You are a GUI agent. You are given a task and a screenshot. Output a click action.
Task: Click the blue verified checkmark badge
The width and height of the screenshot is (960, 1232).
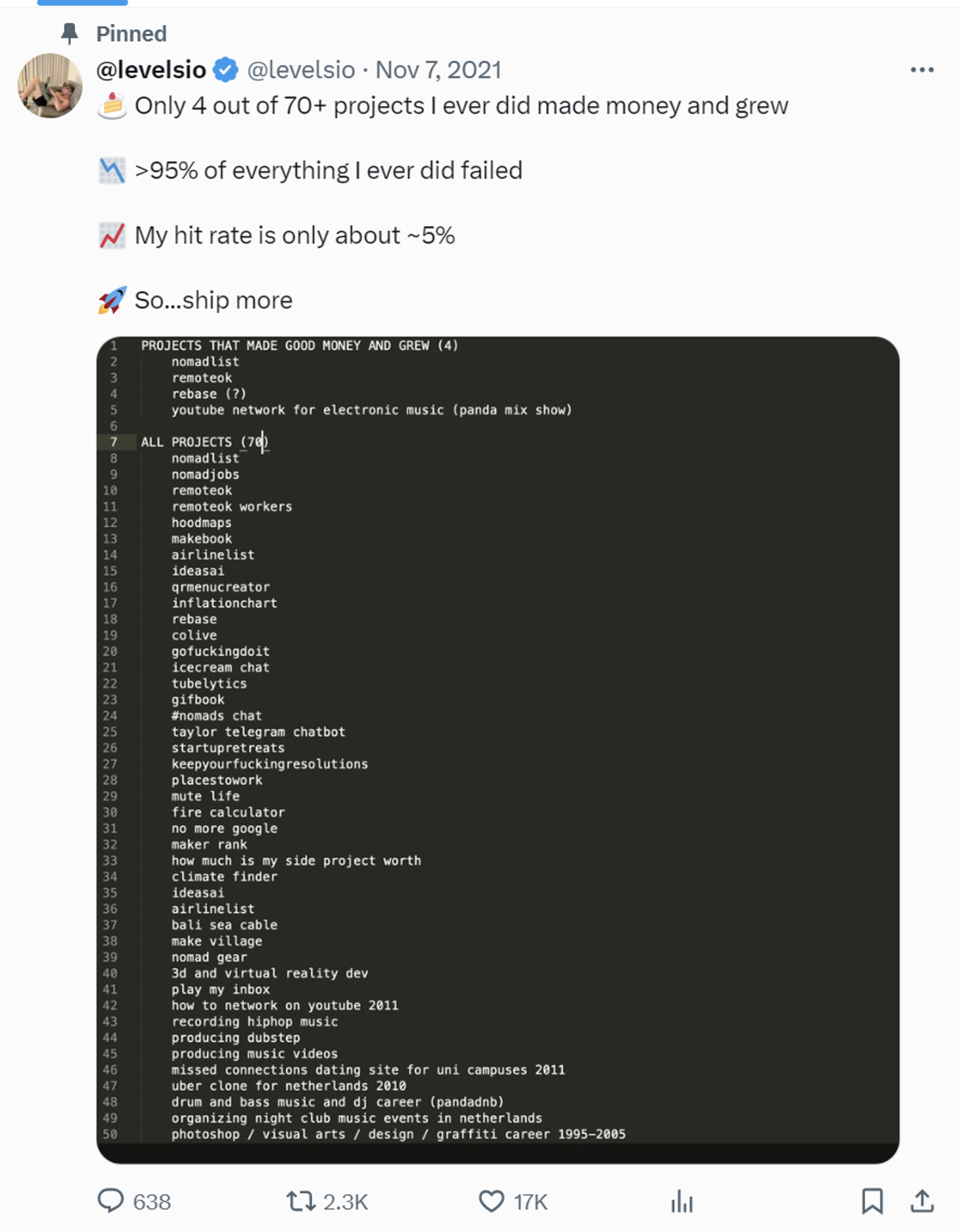pyautogui.click(x=225, y=70)
